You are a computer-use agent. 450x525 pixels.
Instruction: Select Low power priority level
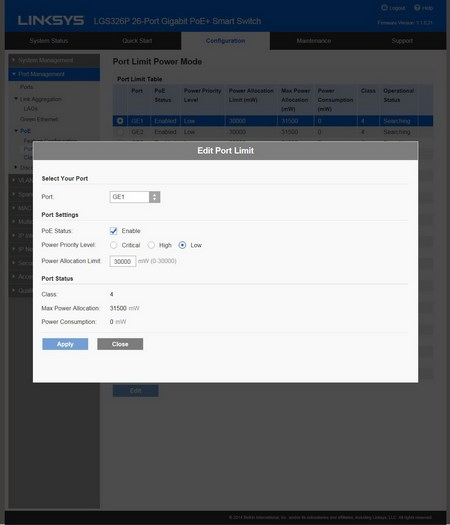[182, 245]
